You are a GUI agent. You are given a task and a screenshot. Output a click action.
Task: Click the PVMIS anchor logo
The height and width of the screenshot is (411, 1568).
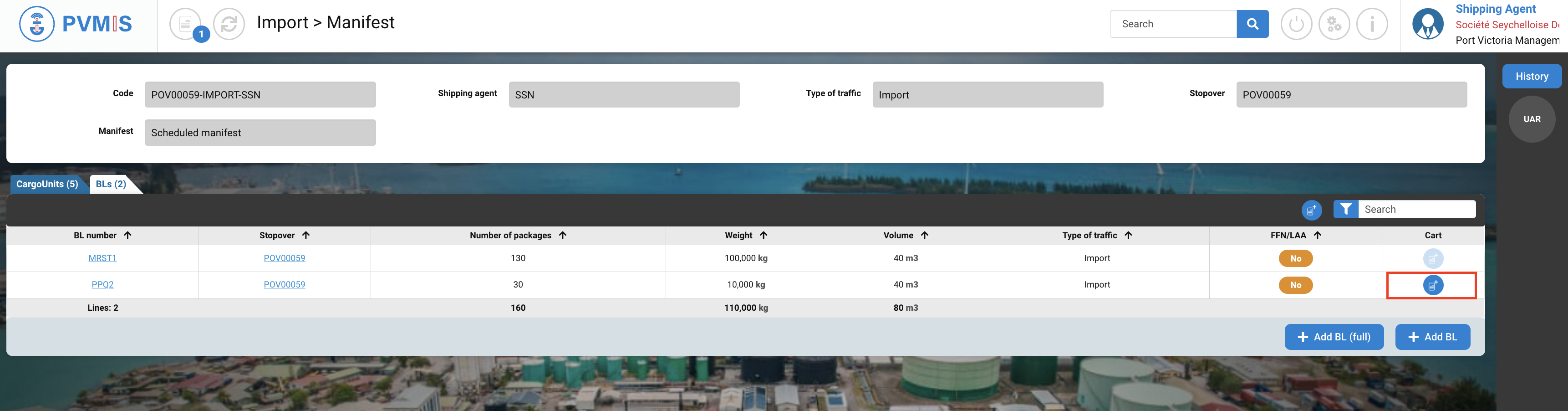[x=37, y=24]
